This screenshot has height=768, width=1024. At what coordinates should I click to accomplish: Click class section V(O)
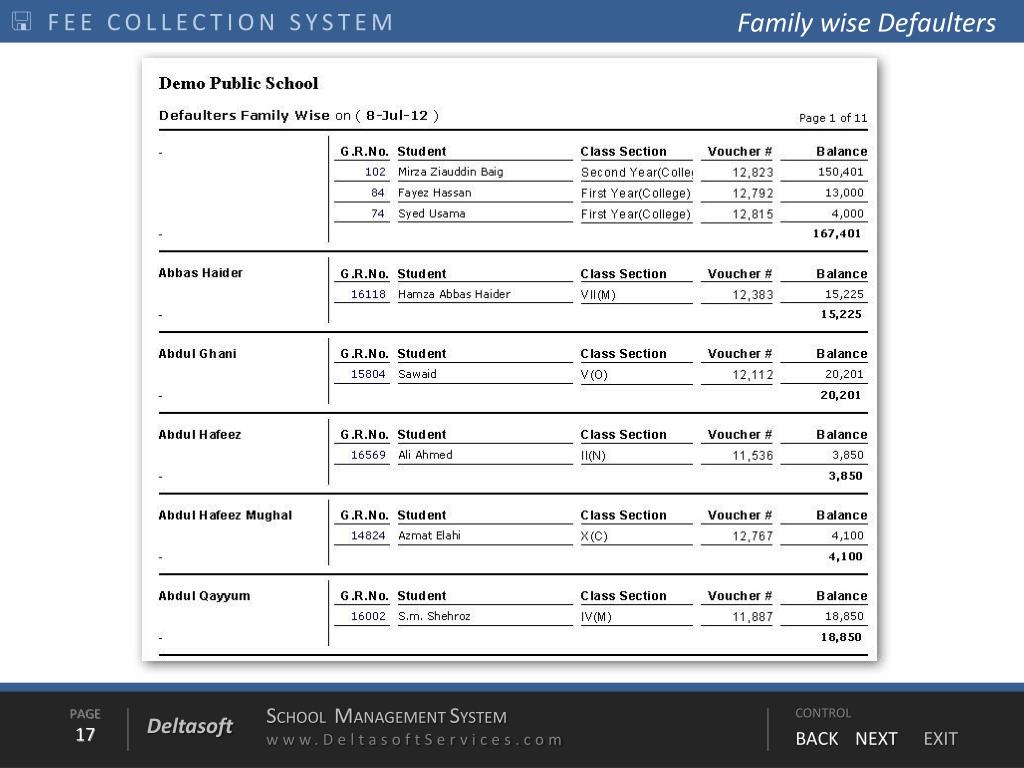(x=594, y=375)
